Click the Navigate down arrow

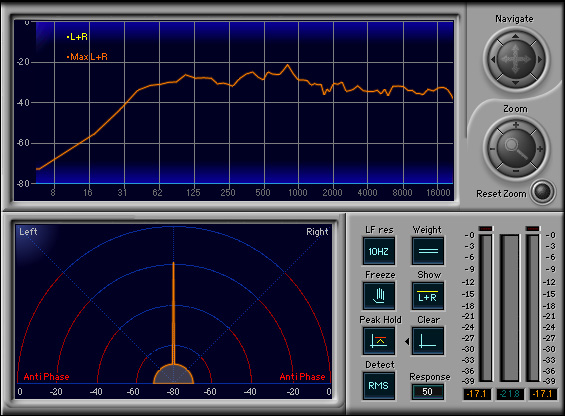coord(516,83)
